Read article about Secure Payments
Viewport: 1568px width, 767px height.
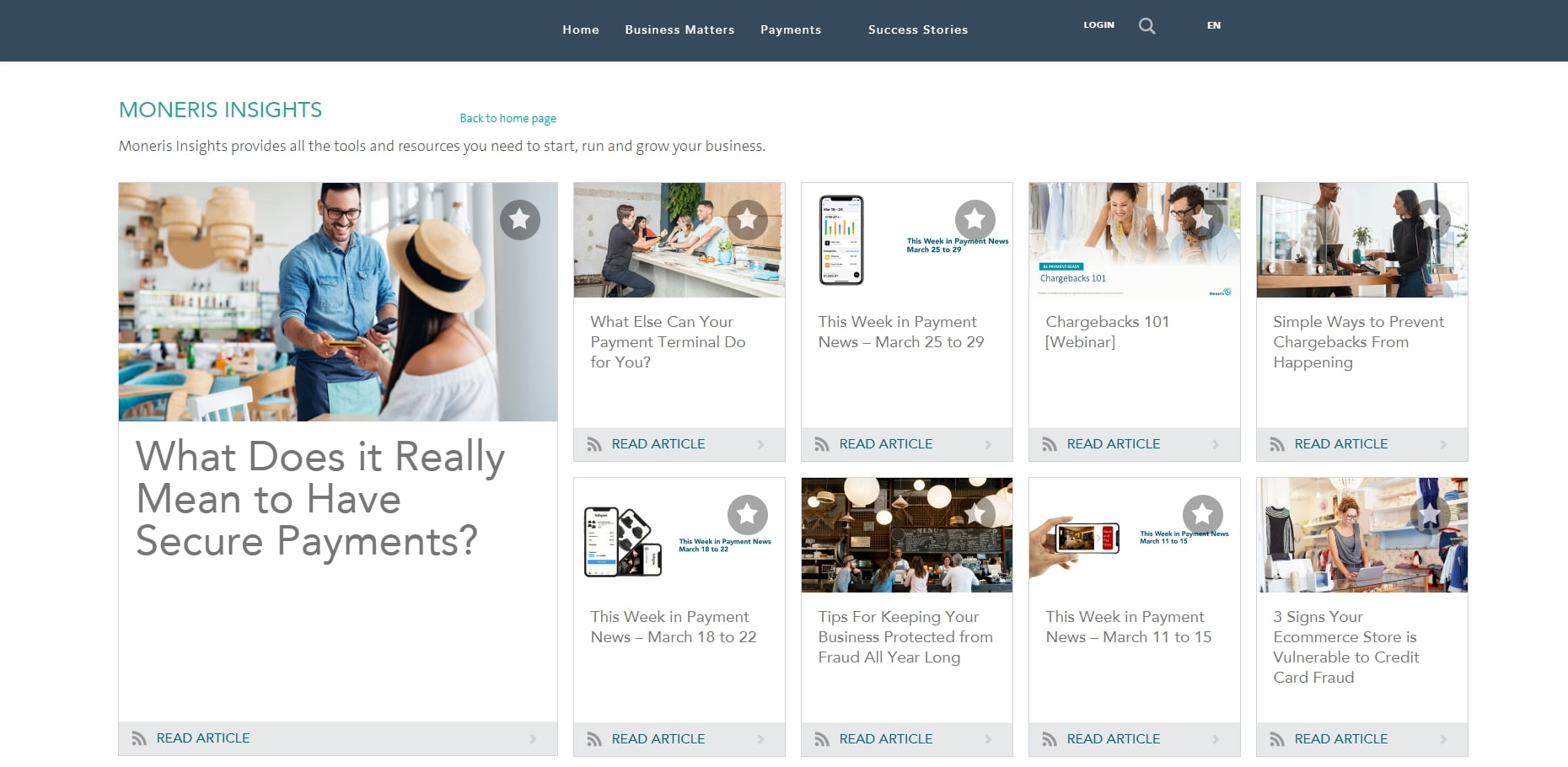[203, 738]
